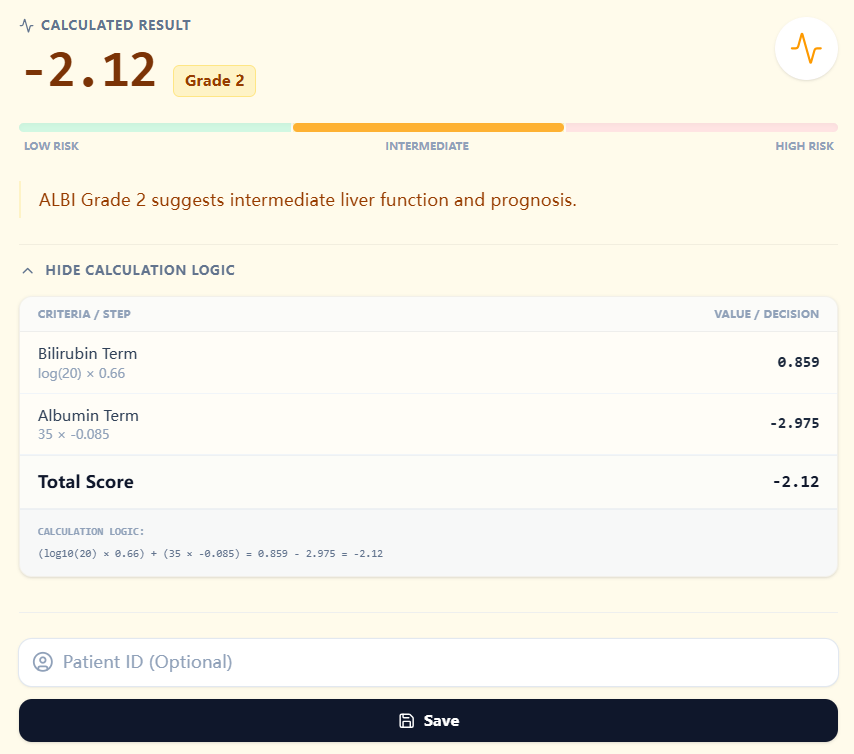Viewport: 854px width, 754px height.
Task: Click the orange intermediate bar segment
Action: [428, 128]
